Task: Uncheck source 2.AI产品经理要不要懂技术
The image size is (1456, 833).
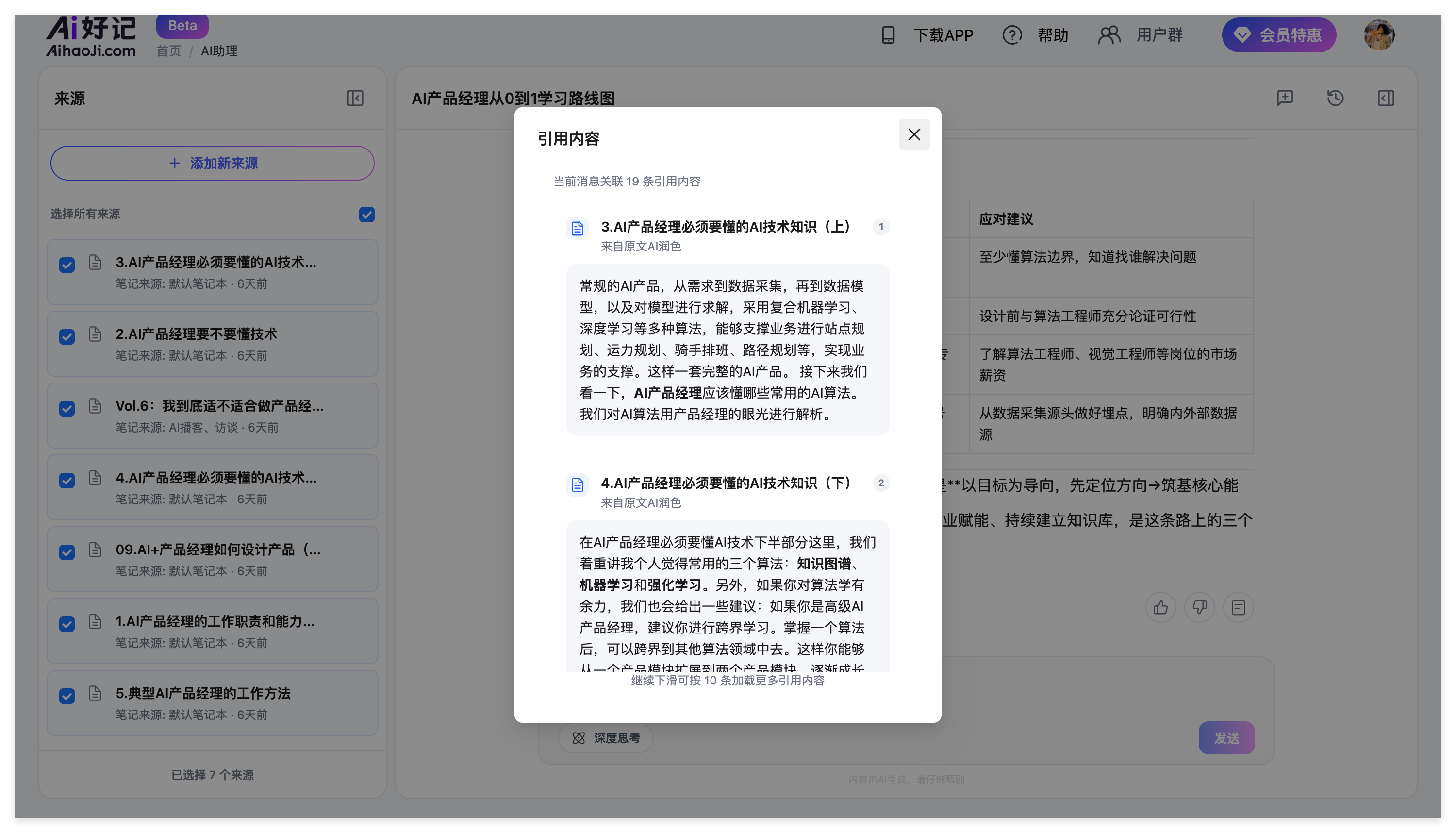Action: [x=67, y=337]
